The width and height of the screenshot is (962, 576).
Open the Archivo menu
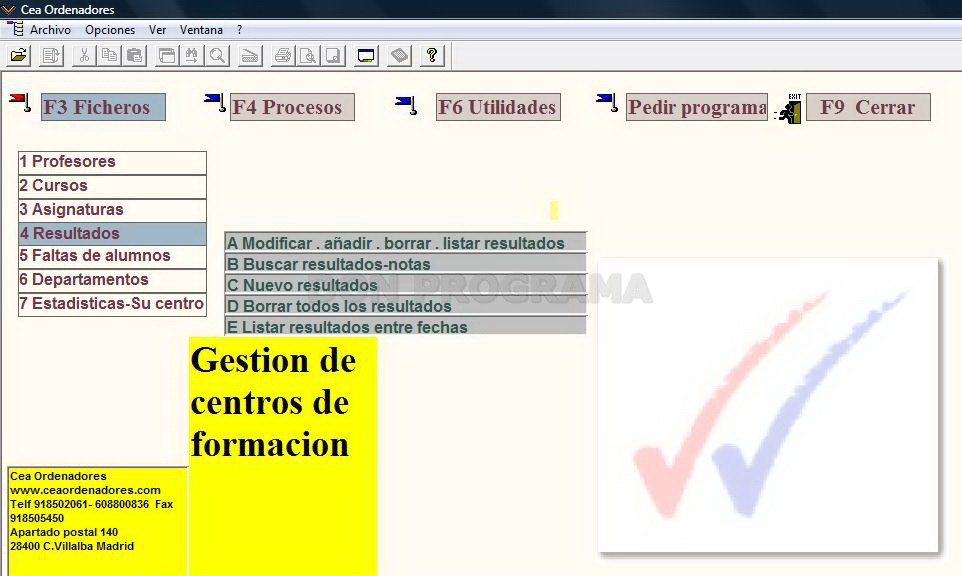click(50, 29)
